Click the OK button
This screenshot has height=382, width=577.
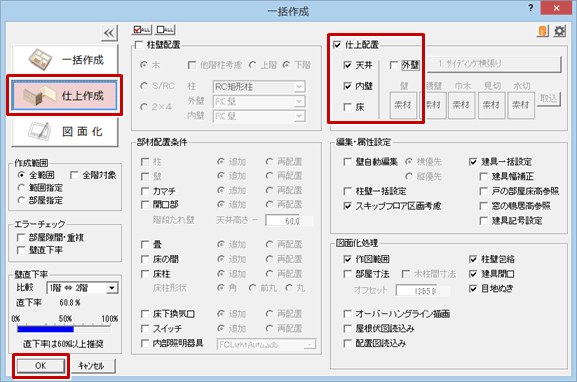click(x=41, y=366)
